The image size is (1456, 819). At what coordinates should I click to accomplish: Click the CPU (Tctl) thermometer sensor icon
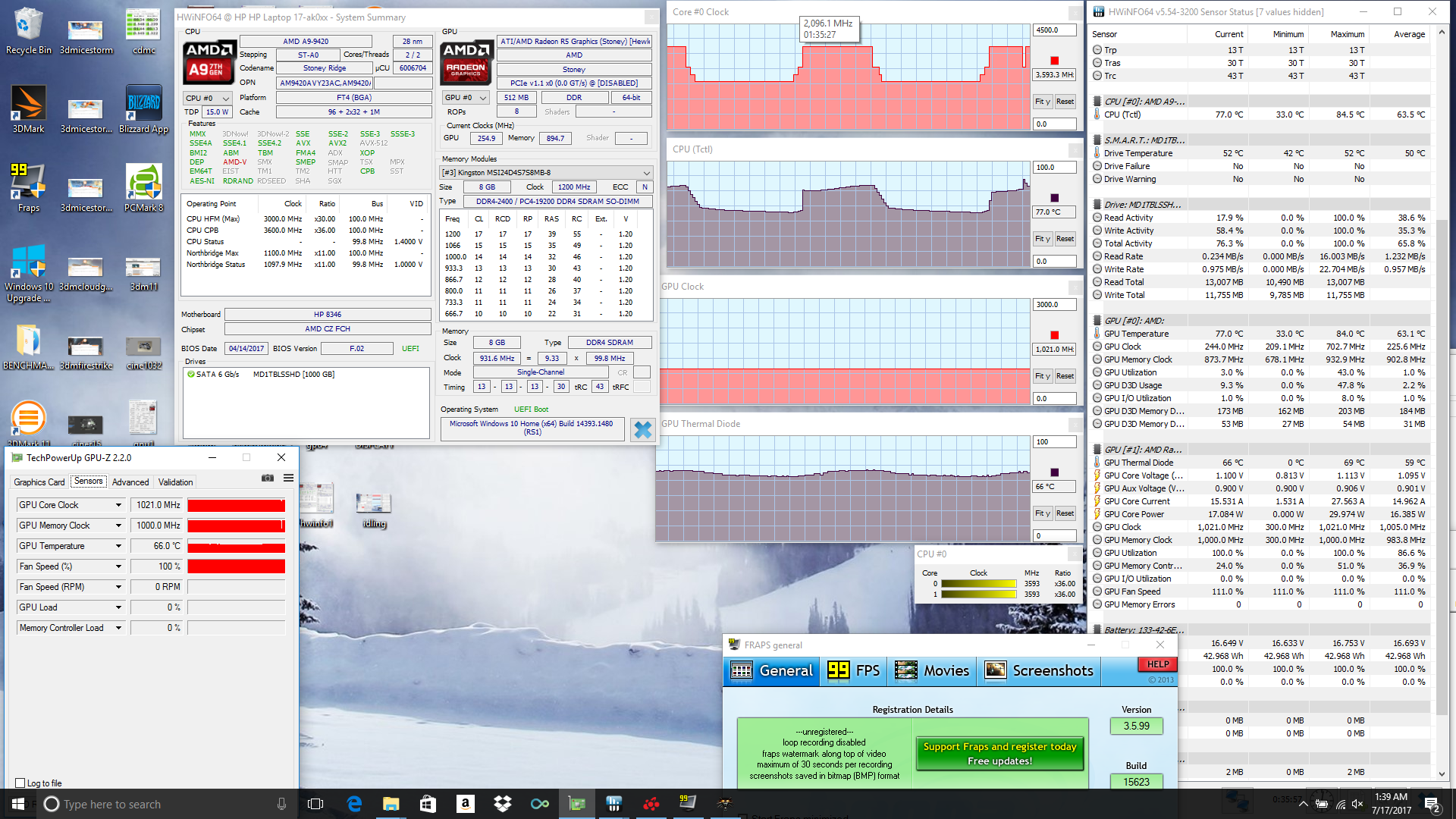coord(1097,115)
